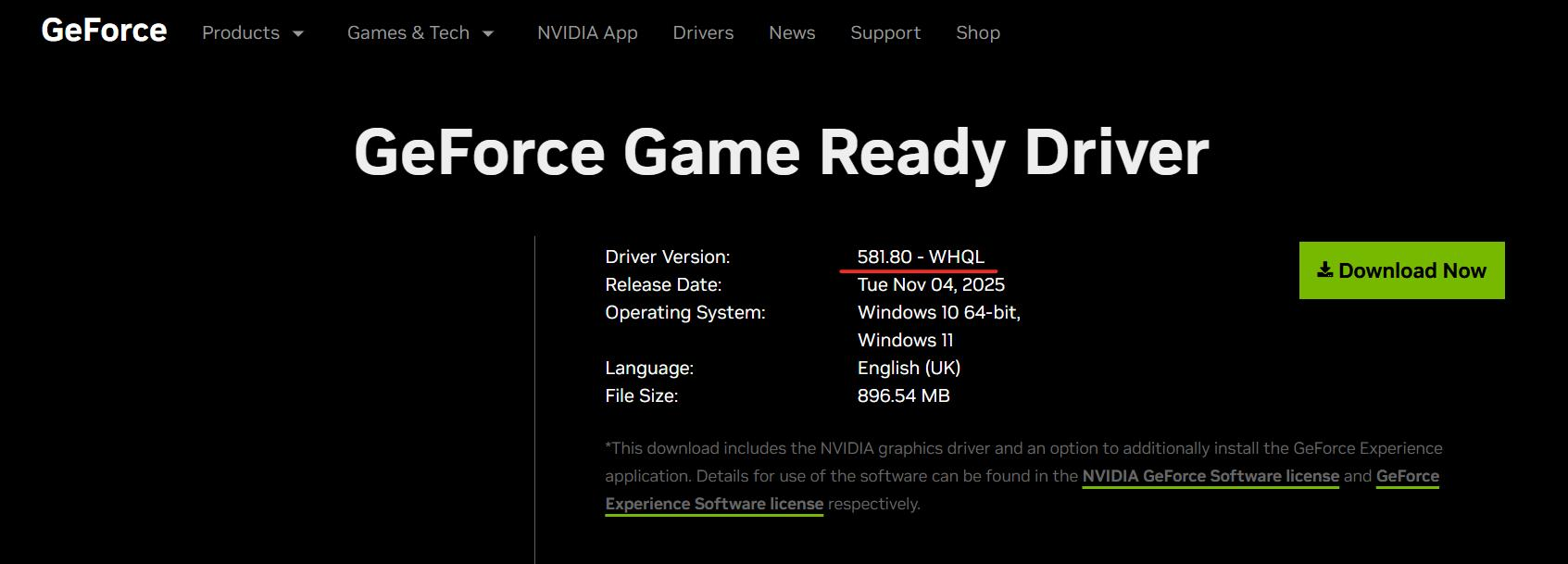Image resolution: width=1568 pixels, height=564 pixels.
Task: Click the GeForce Game Ready Driver heading
Action: point(782,153)
